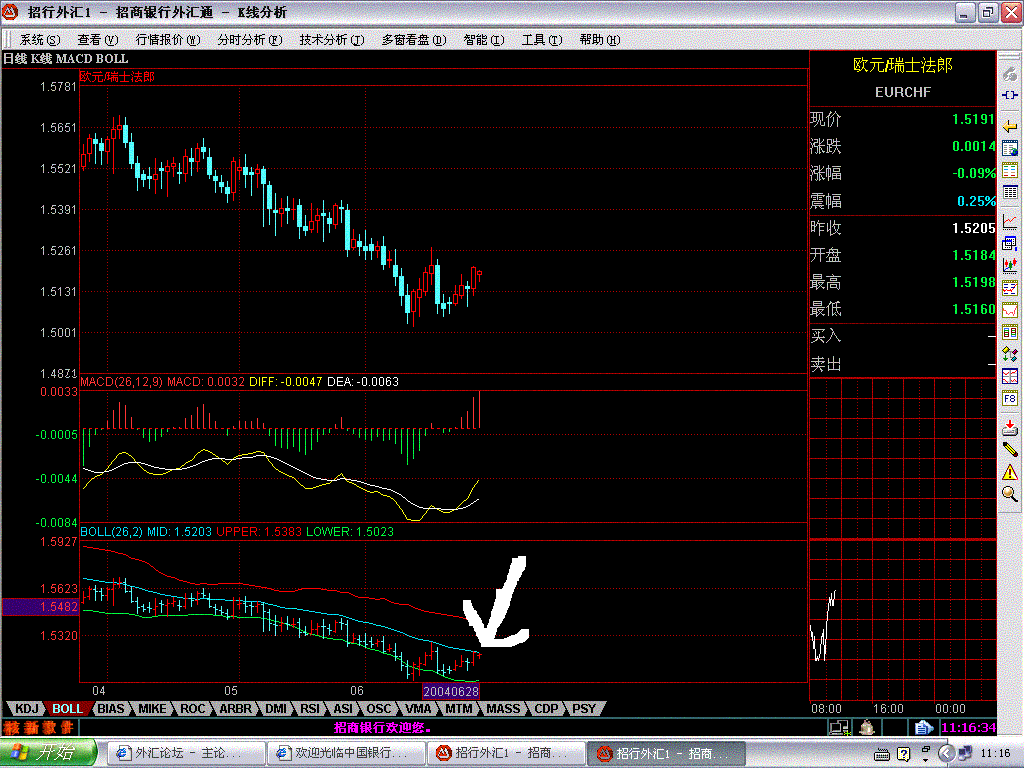This screenshot has width=1024, height=768.
Task: Open the candlestick chart icon in sidebar
Action: (1009, 266)
